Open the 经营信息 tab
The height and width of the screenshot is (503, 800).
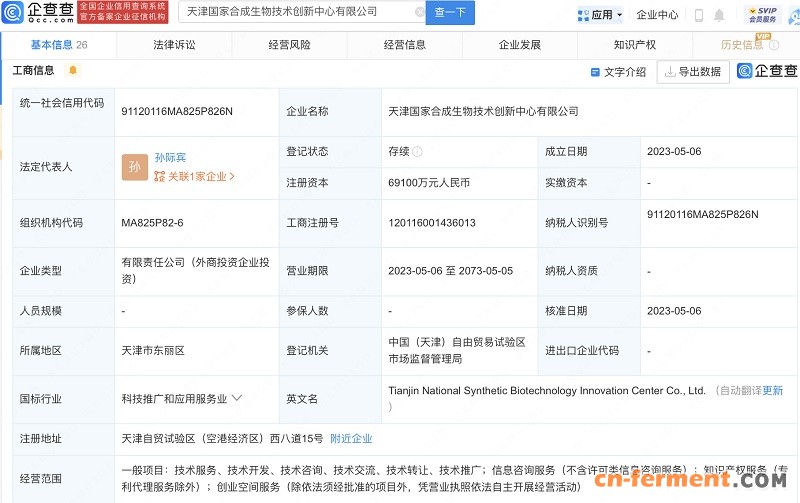tap(405, 45)
